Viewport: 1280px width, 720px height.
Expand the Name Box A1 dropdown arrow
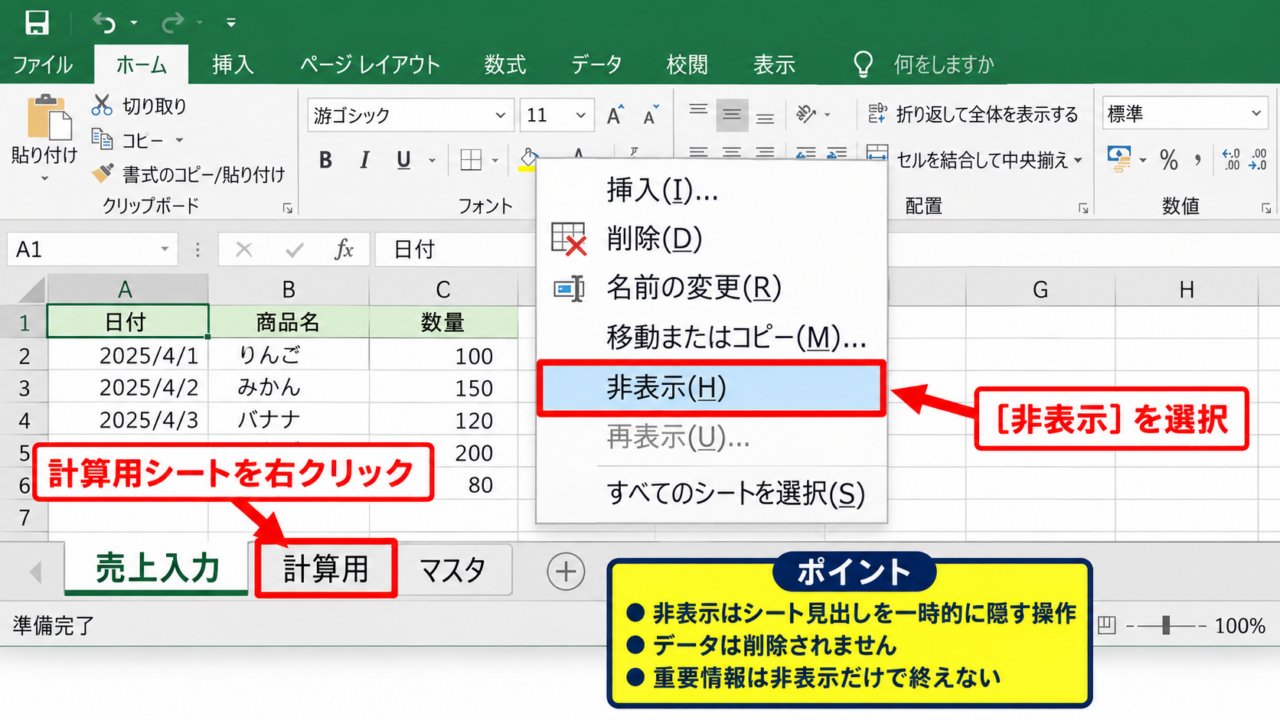[x=165, y=250]
